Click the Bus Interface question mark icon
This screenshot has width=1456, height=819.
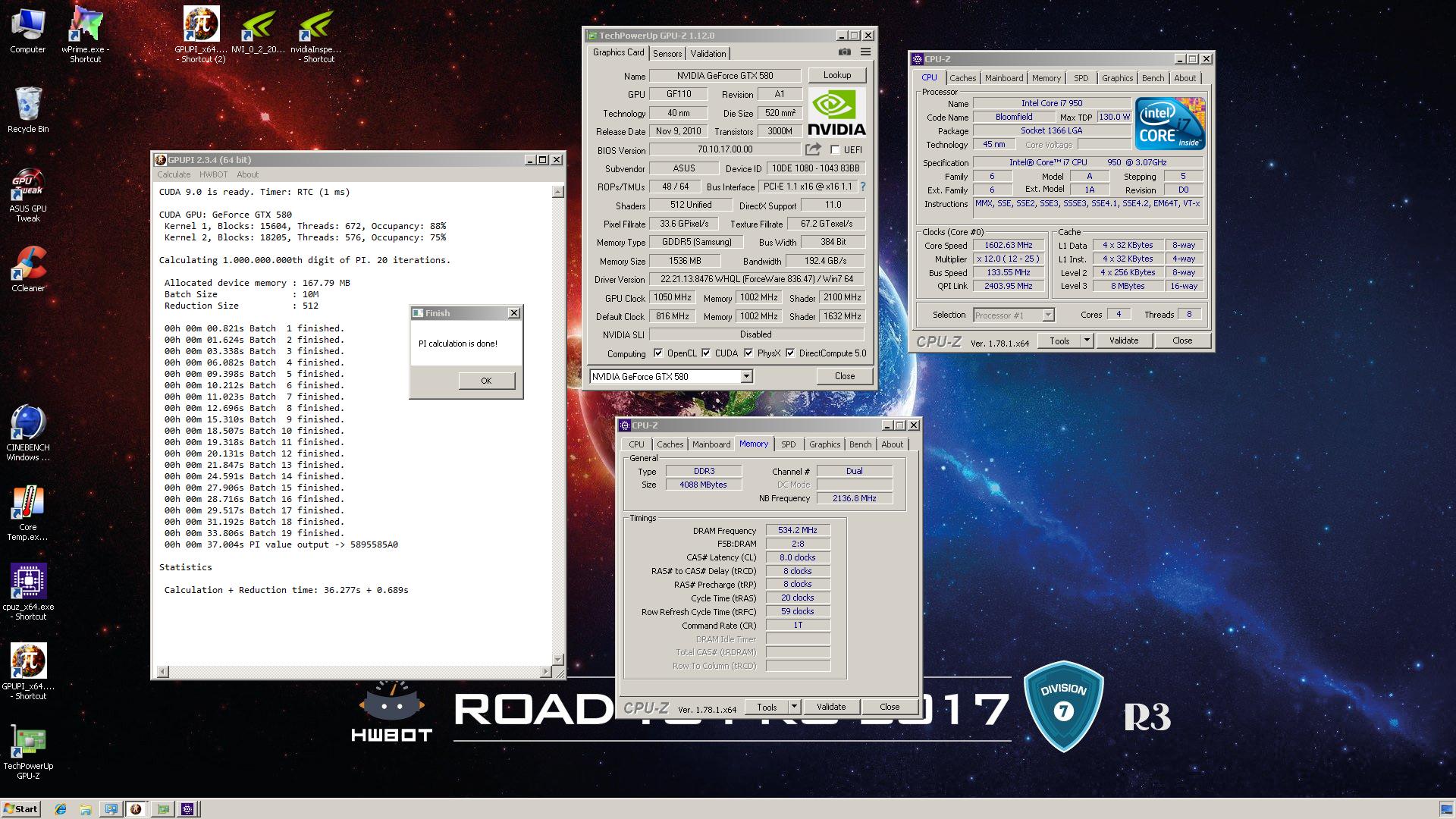[862, 187]
